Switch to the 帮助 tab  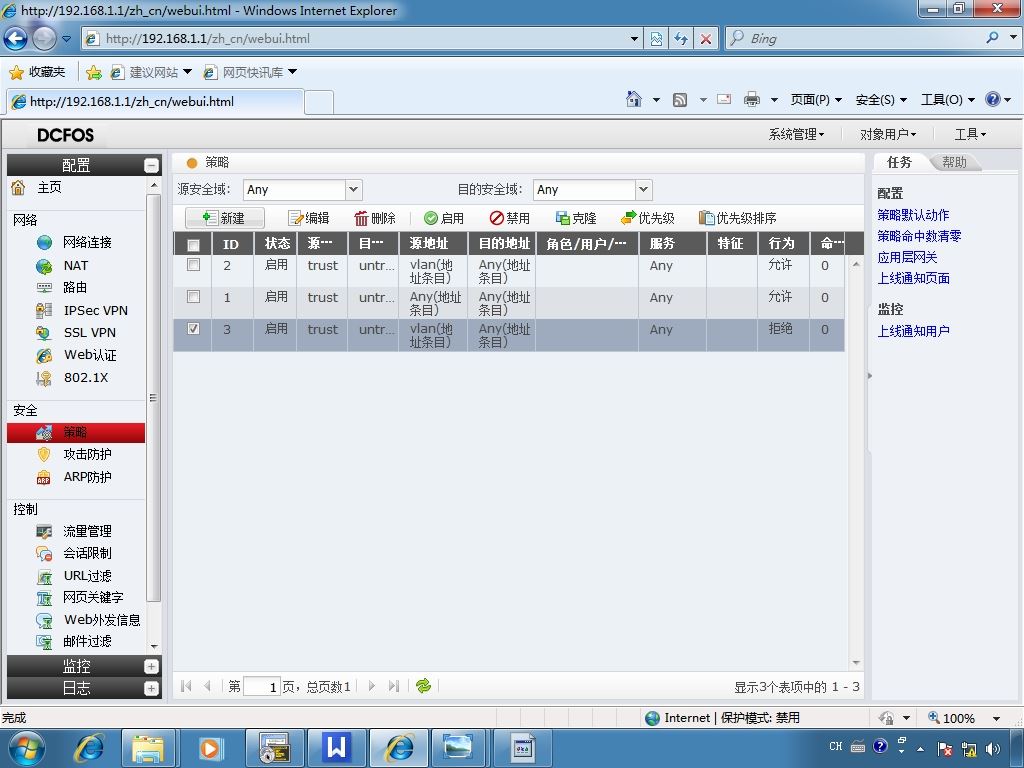(x=954, y=163)
